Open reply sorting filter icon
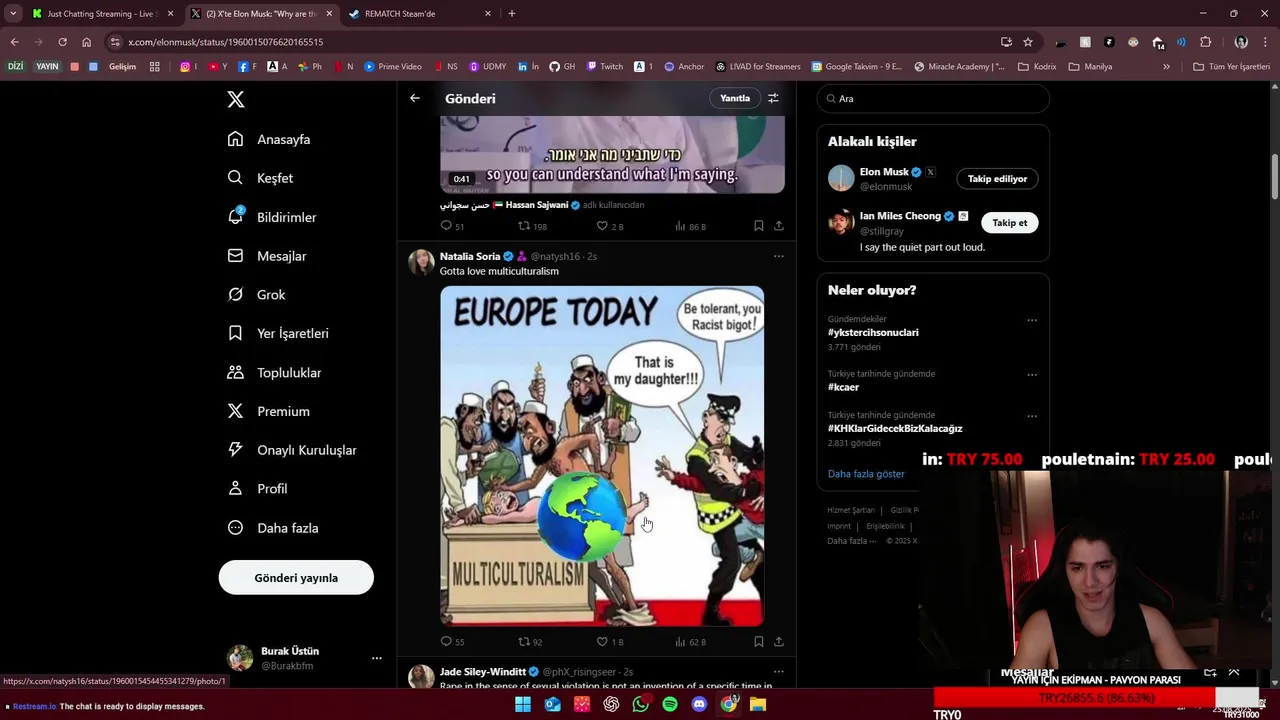Screen dimensions: 1280x720 [x=773, y=98]
